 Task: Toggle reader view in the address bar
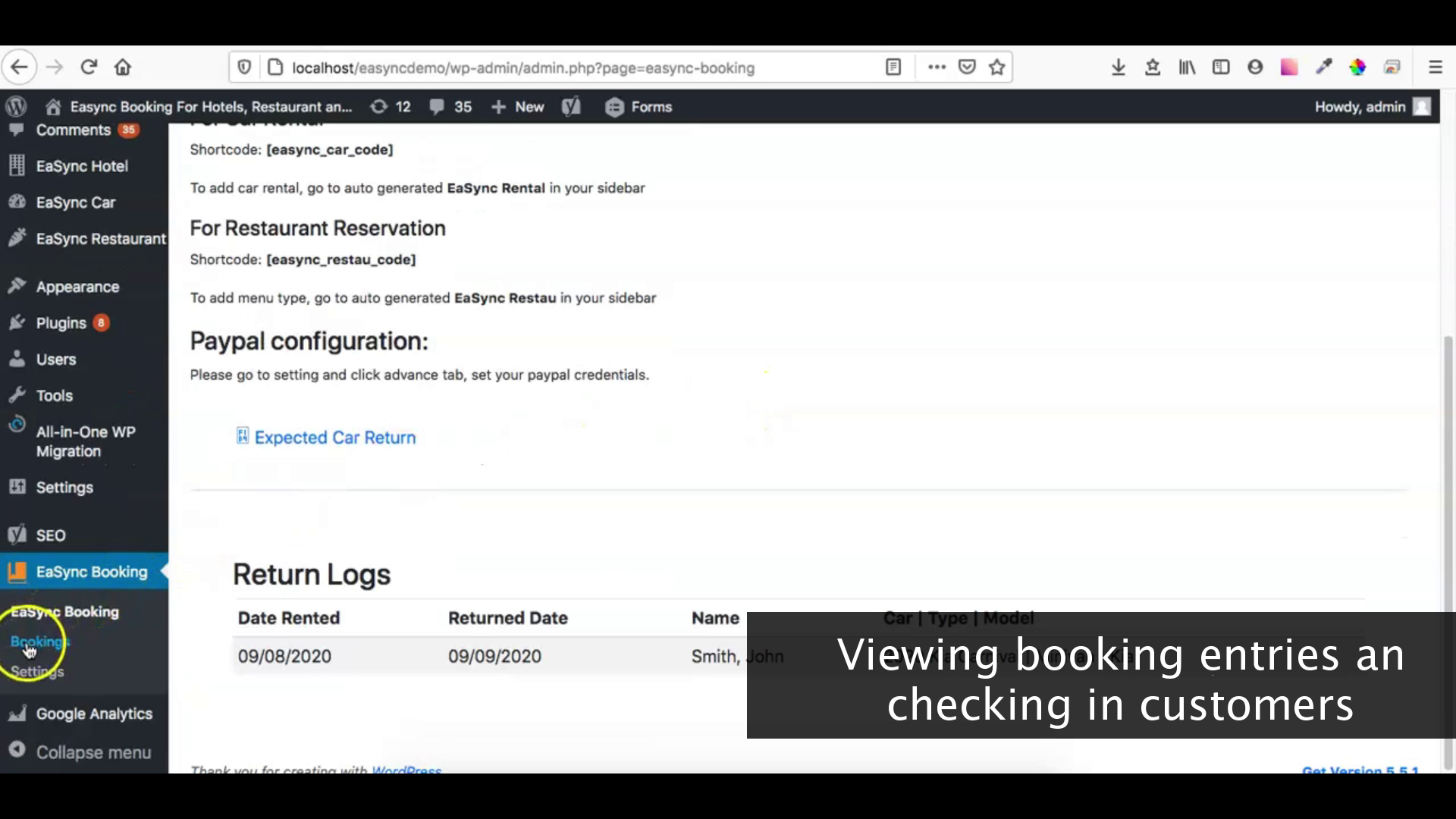point(893,67)
